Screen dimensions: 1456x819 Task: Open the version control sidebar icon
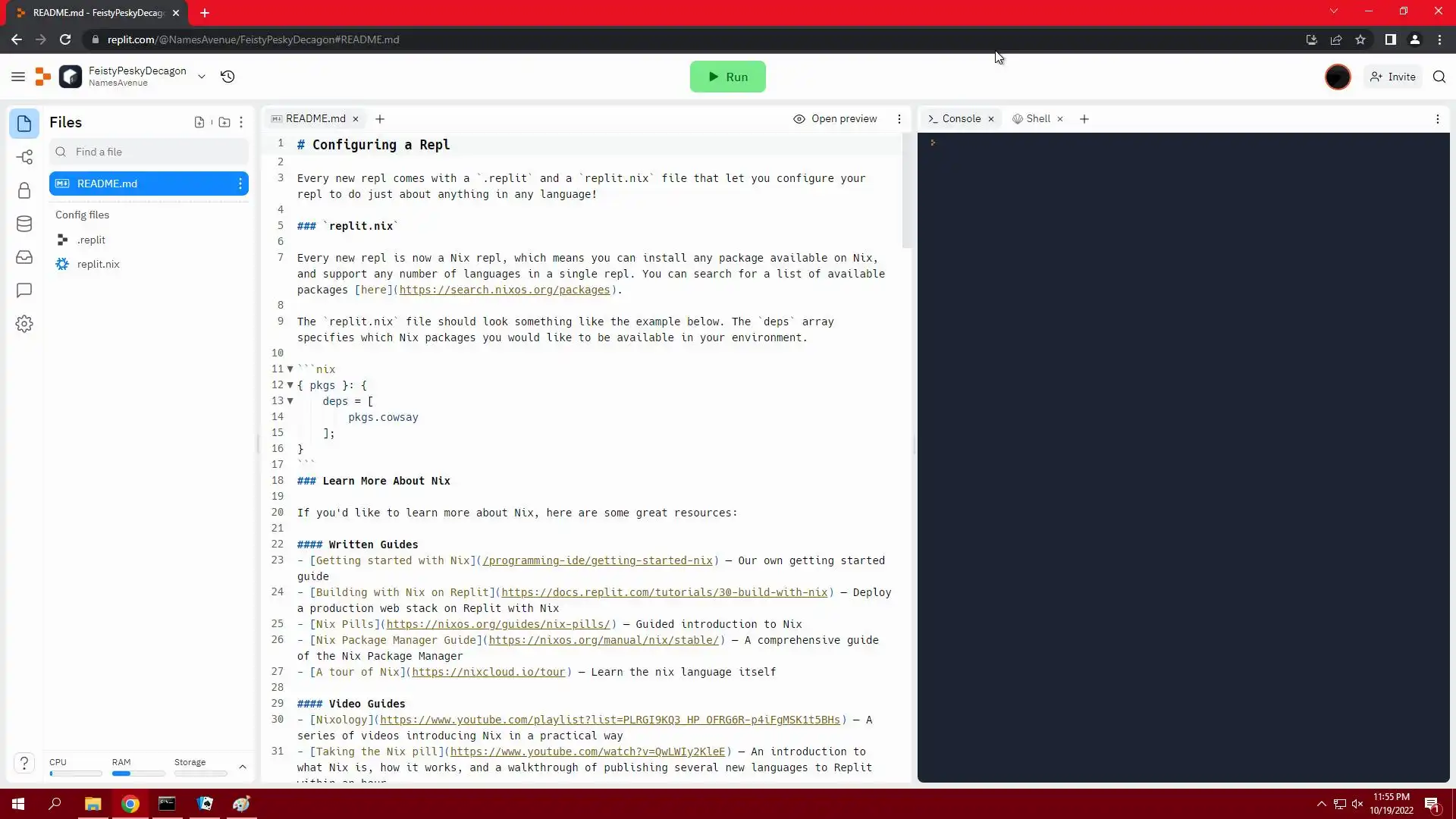click(x=24, y=157)
